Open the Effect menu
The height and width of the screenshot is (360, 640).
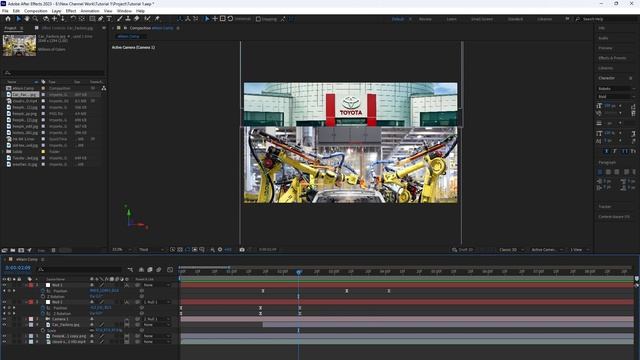(71, 11)
